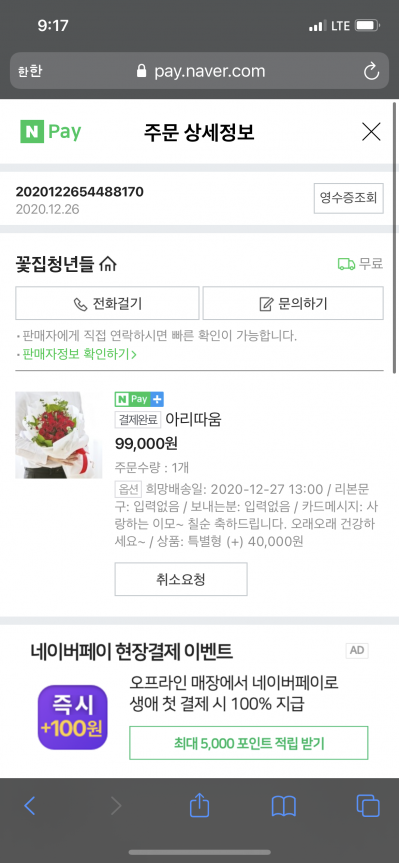This screenshot has width=399, height=863.
Task: Close the order details page
Action: pos(371,132)
